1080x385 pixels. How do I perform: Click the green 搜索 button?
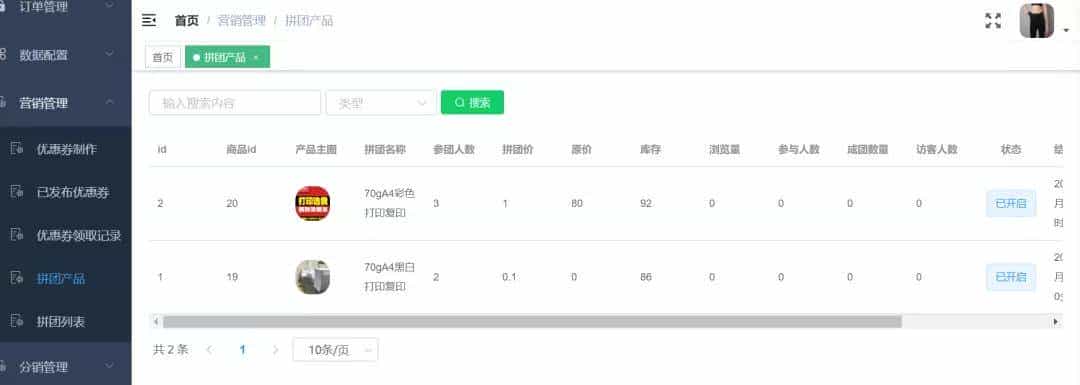point(472,103)
